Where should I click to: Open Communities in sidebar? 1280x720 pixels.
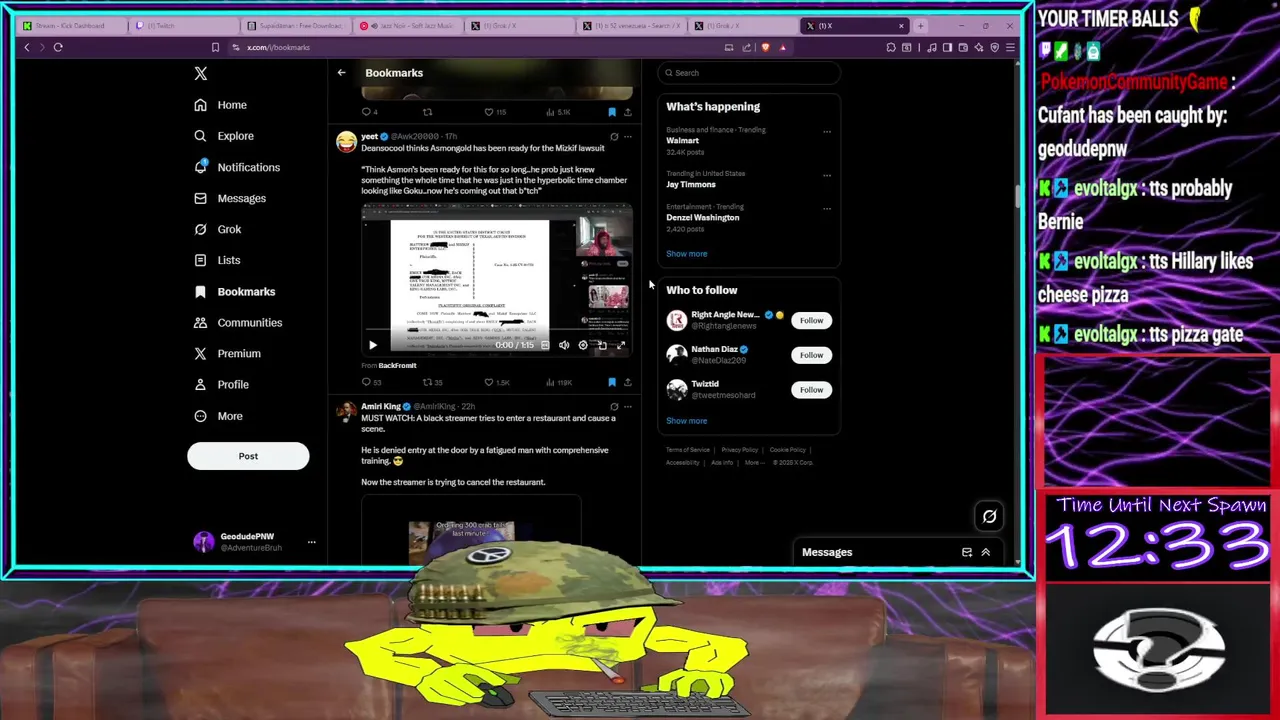[239, 323]
